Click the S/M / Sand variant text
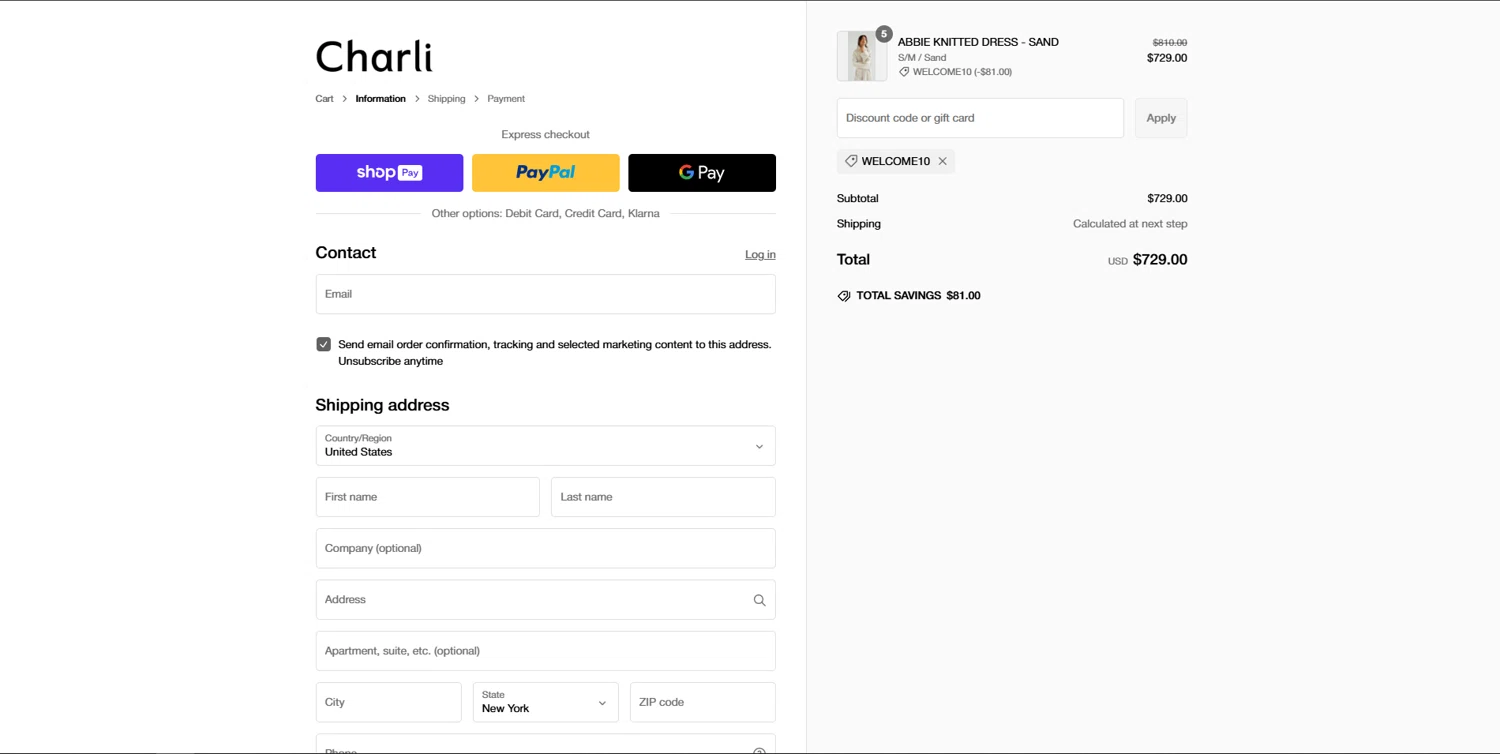This screenshot has width=1500, height=754. click(922, 58)
